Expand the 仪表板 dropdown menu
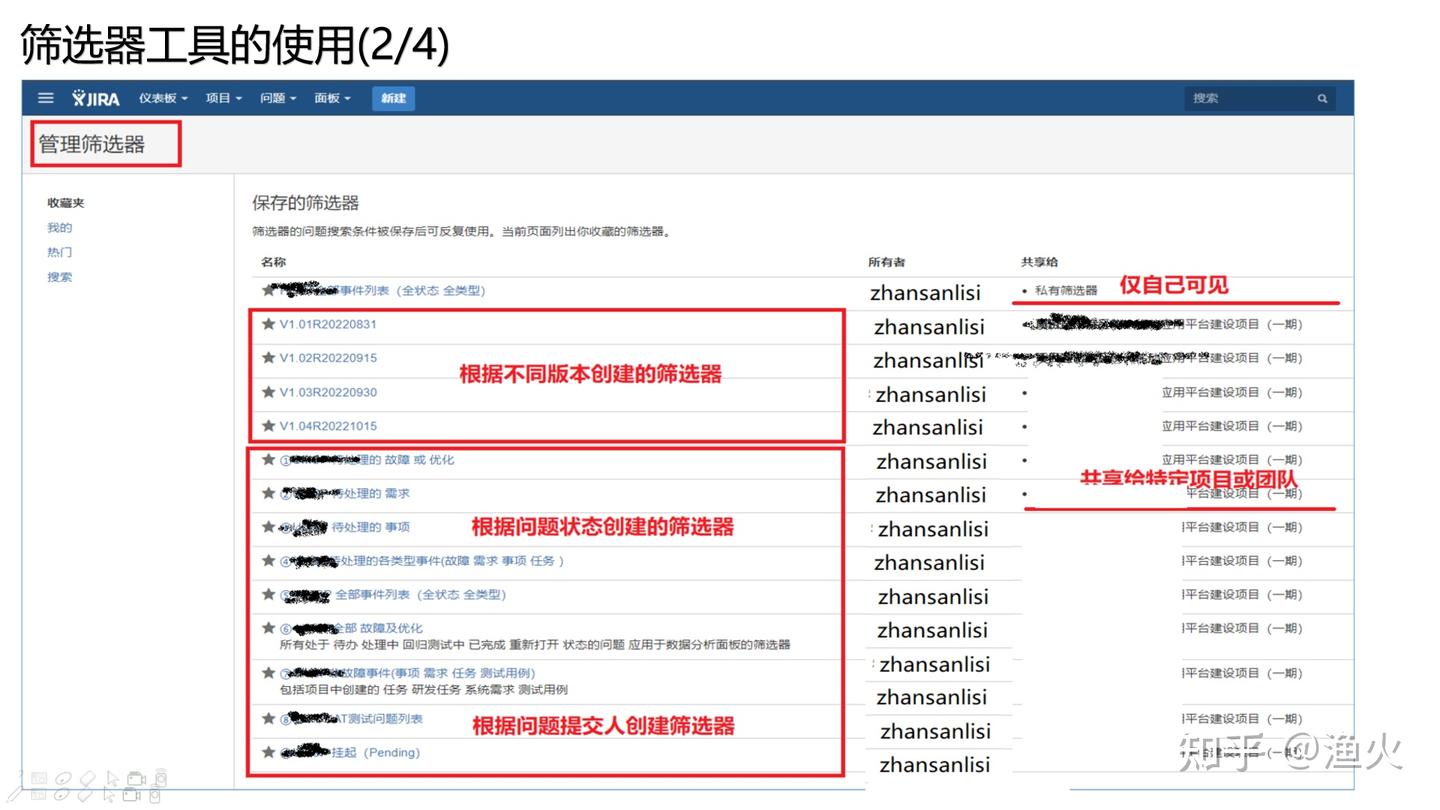Image resolution: width=1440 pixels, height=810 pixels. click(x=163, y=98)
